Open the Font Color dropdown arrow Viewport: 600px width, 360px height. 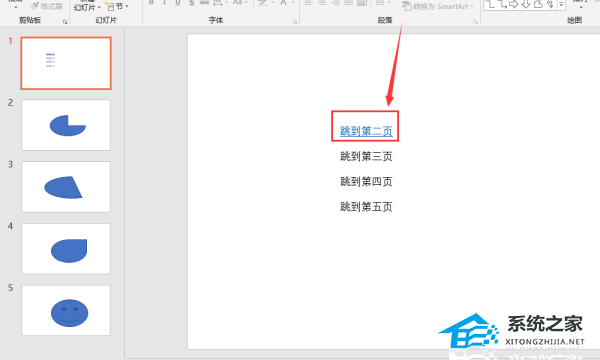click(x=293, y=3)
